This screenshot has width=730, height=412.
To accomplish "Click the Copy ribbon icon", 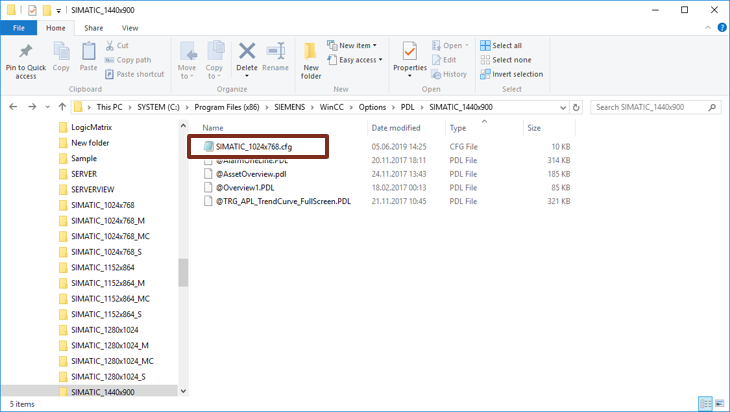I will click(61, 57).
